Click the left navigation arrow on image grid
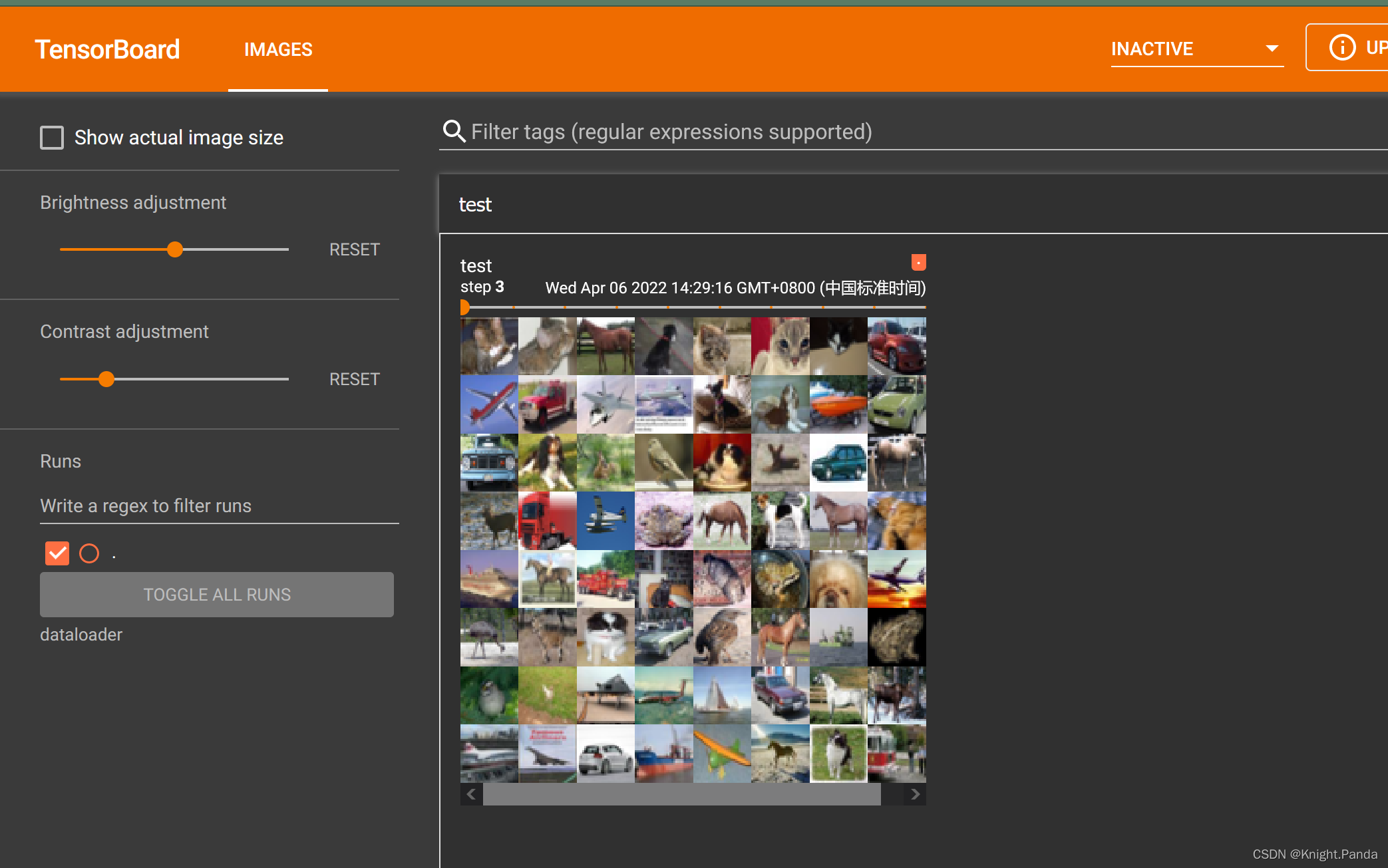 pyautogui.click(x=471, y=794)
